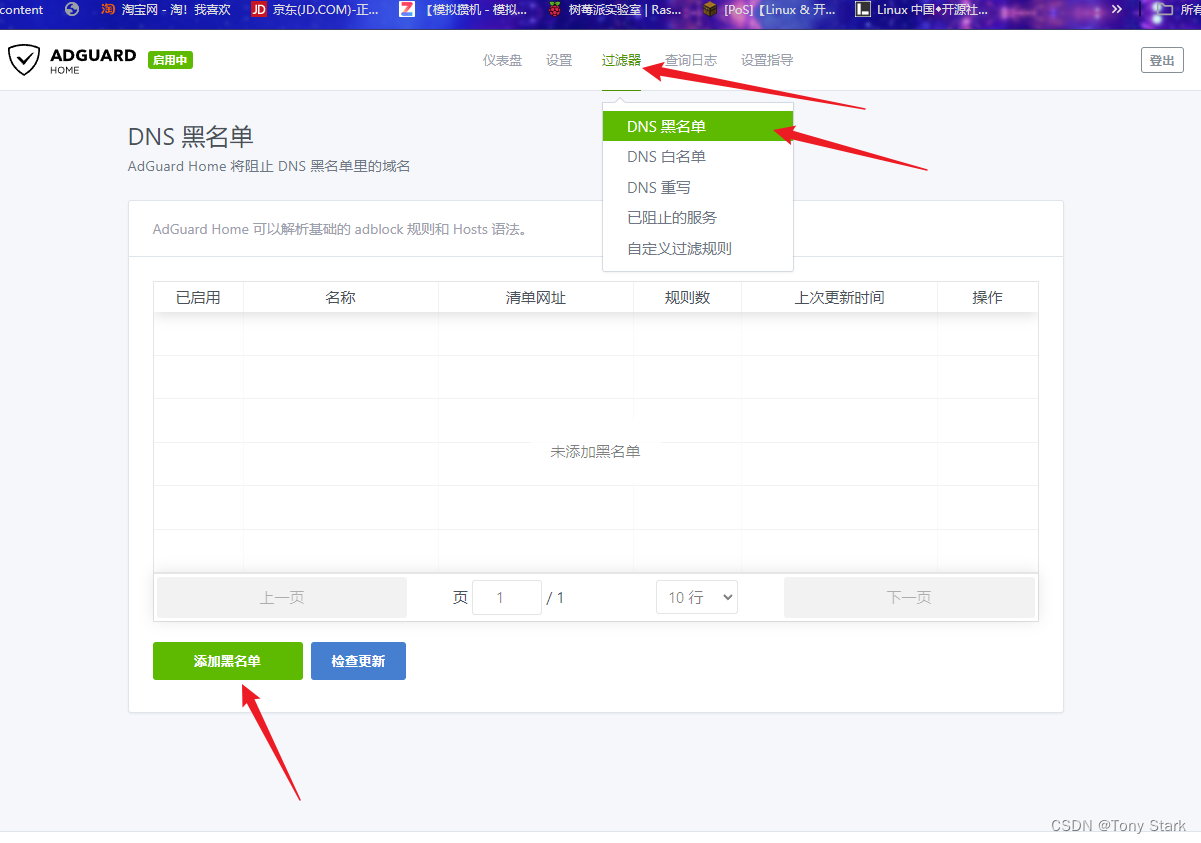Click the 上一页 previous page button
The height and width of the screenshot is (843, 1201).
282,597
